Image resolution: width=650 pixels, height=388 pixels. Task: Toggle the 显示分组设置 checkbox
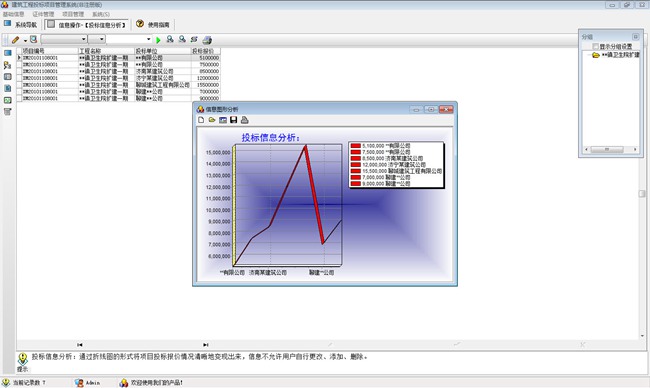(x=596, y=46)
